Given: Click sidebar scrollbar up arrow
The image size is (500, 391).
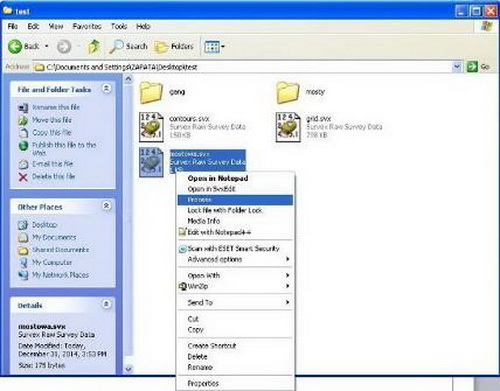Looking at the screenshot, I should pyautogui.click(x=128, y=79).
